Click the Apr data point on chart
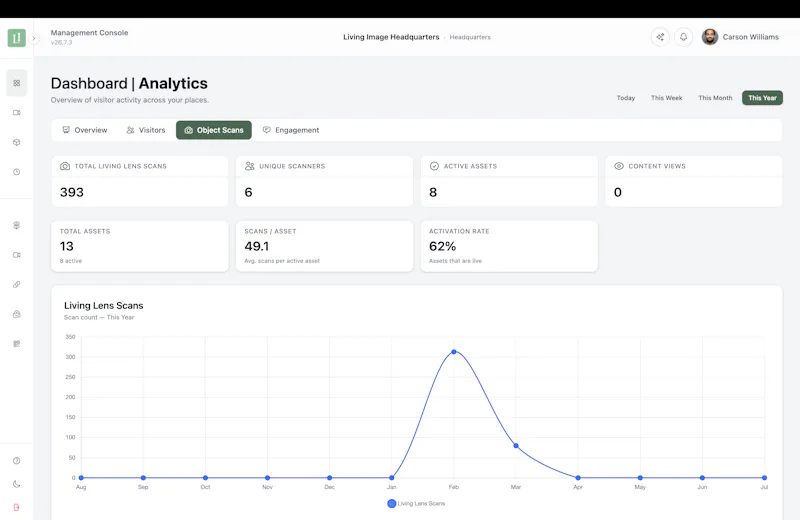 click(x=578, y=478)
